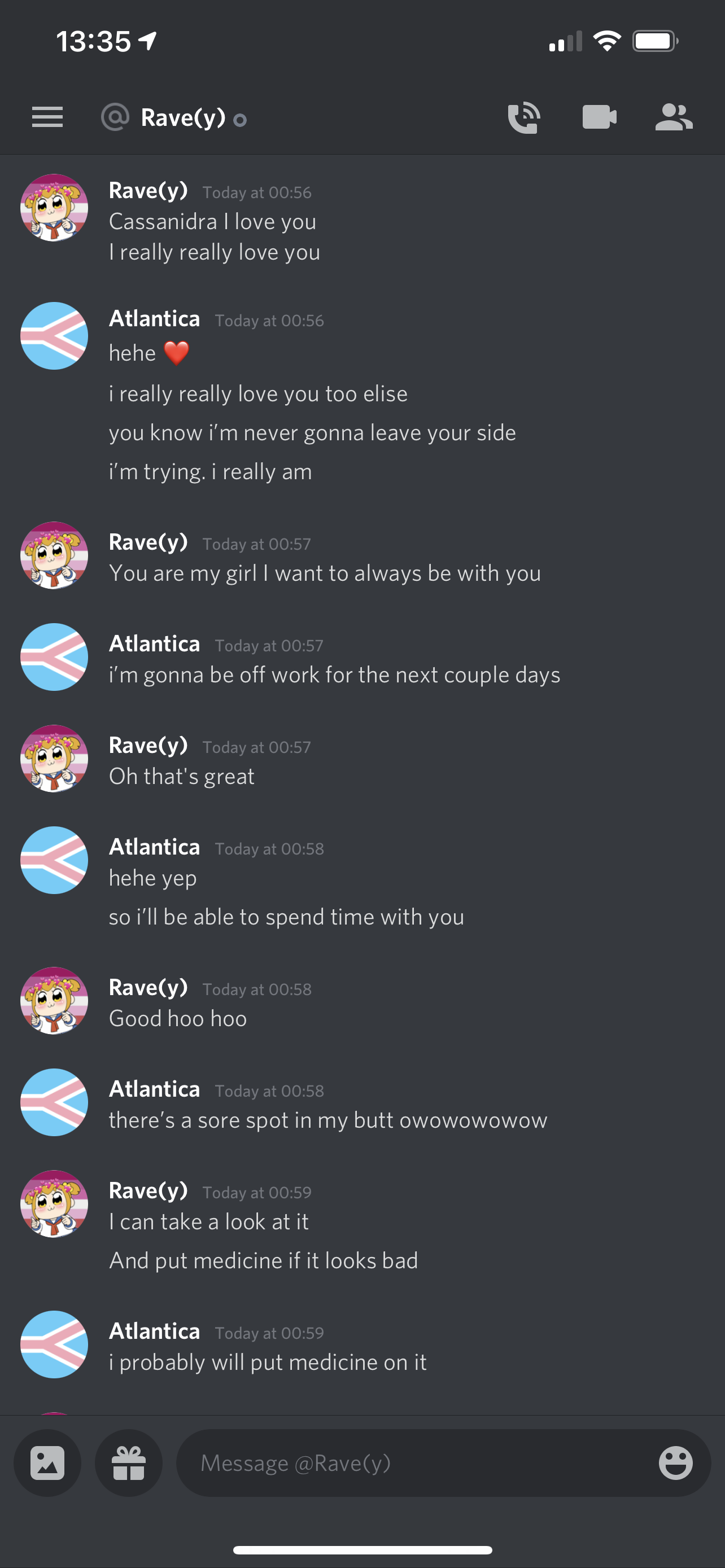
Task: Select the red heart emoji in message
Action: point(177,353)
